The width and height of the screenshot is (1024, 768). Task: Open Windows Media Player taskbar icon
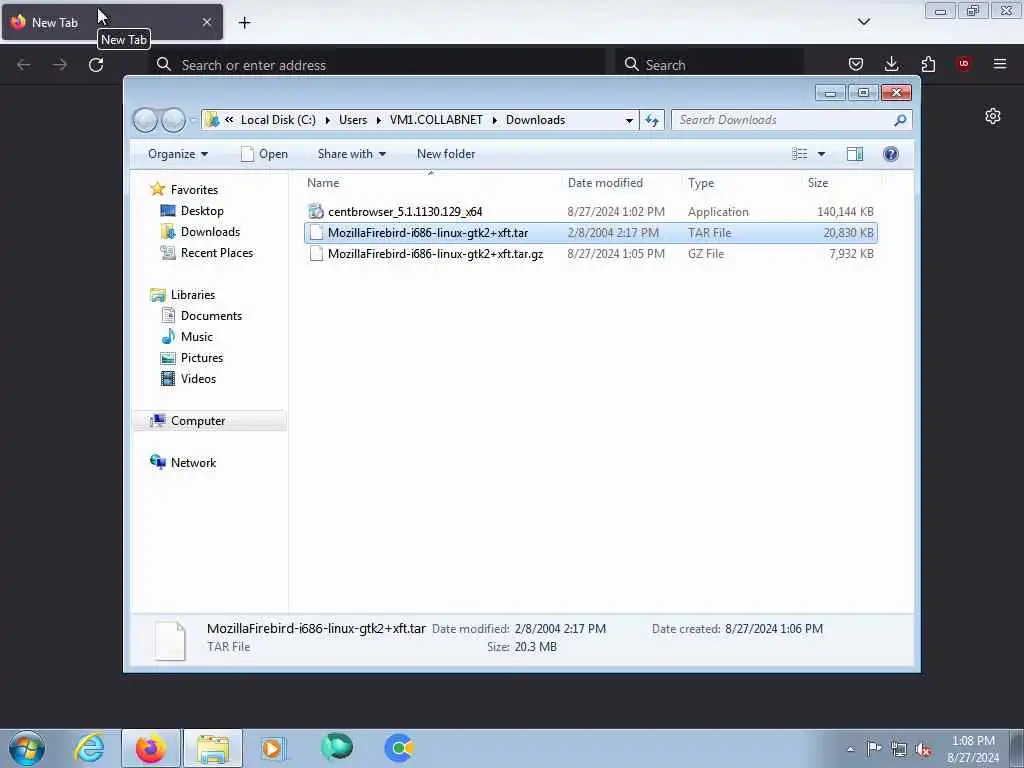(x=273, y=748)
